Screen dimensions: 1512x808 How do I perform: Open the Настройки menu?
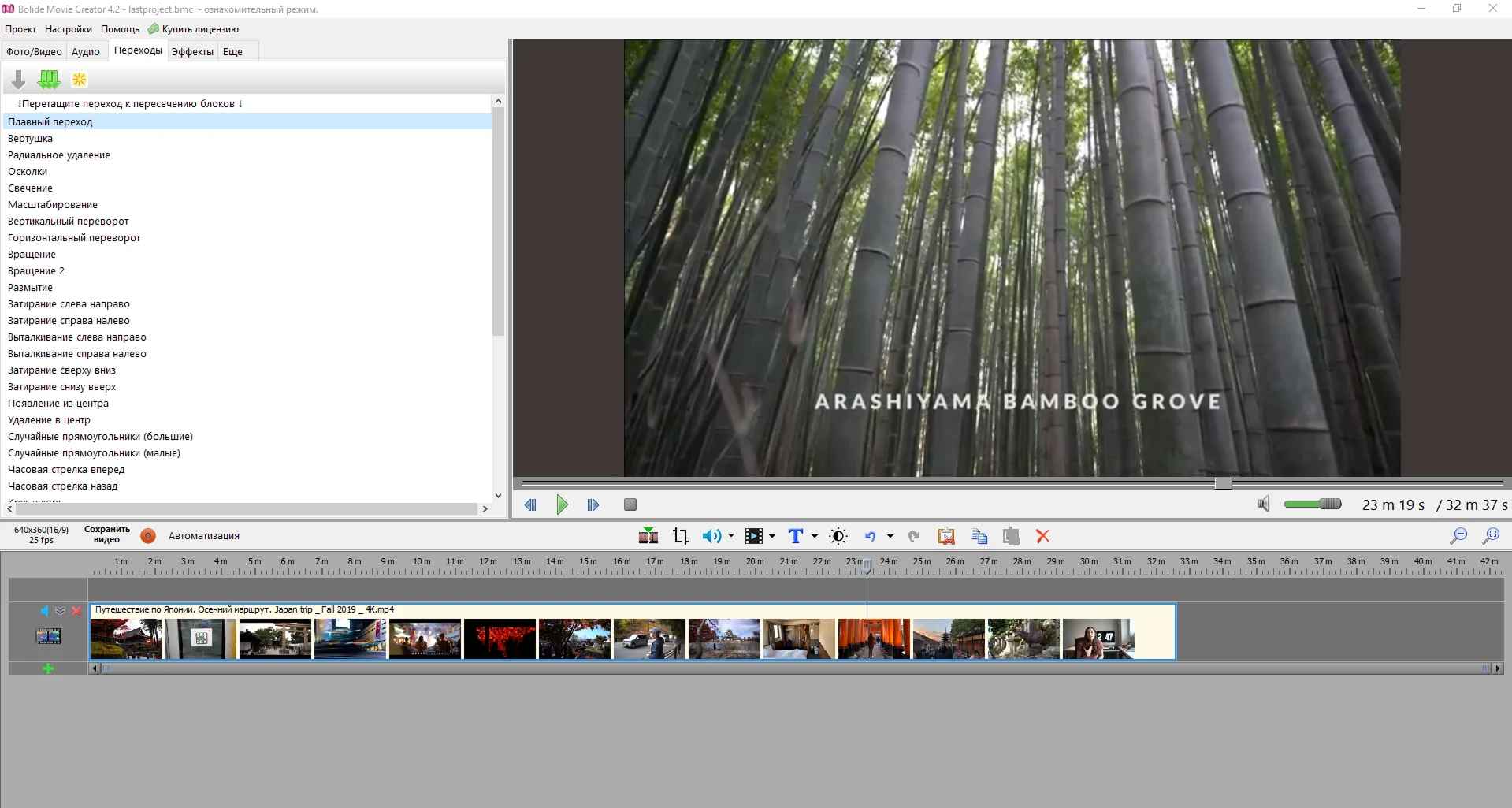coord(69,29)
